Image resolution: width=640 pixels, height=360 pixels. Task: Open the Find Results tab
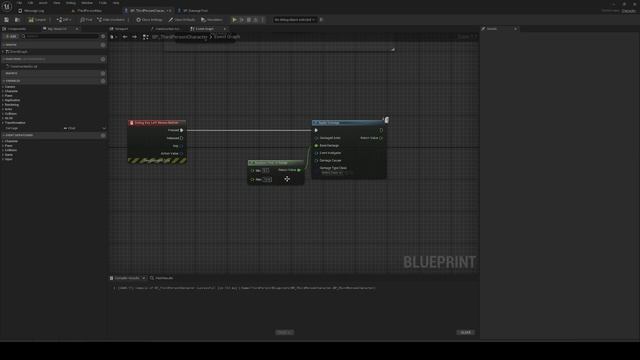pyautogui.click(x=162, y=278)
